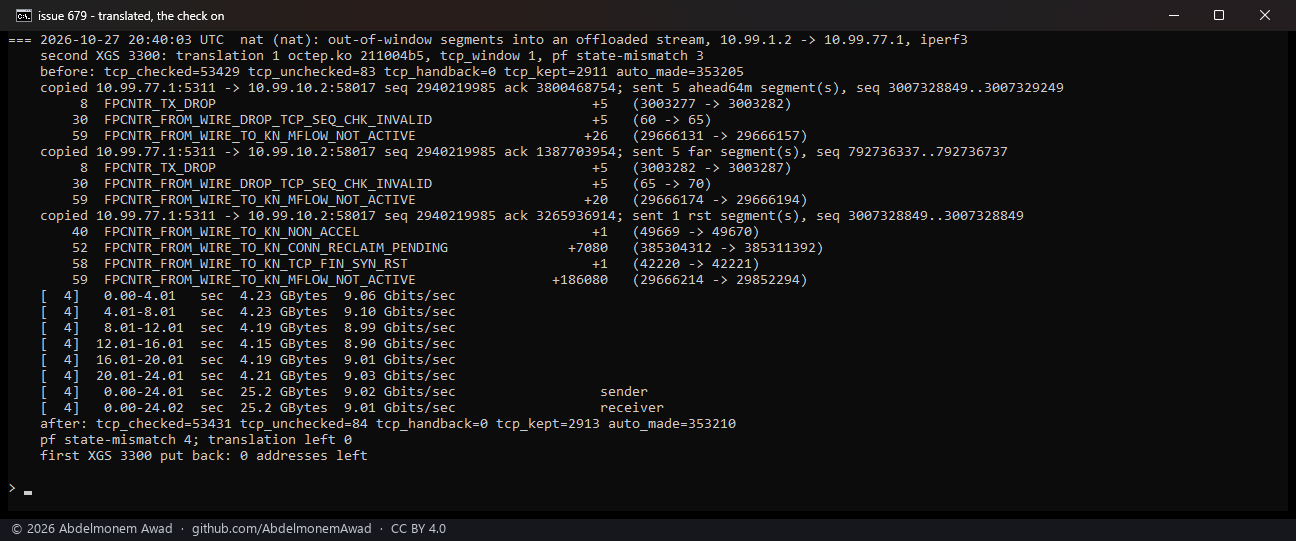Screen dimensions: 1296x541
Task: Click the iperf3 interval row 0.00-4.01 sec
Action: tap(248, 296)
